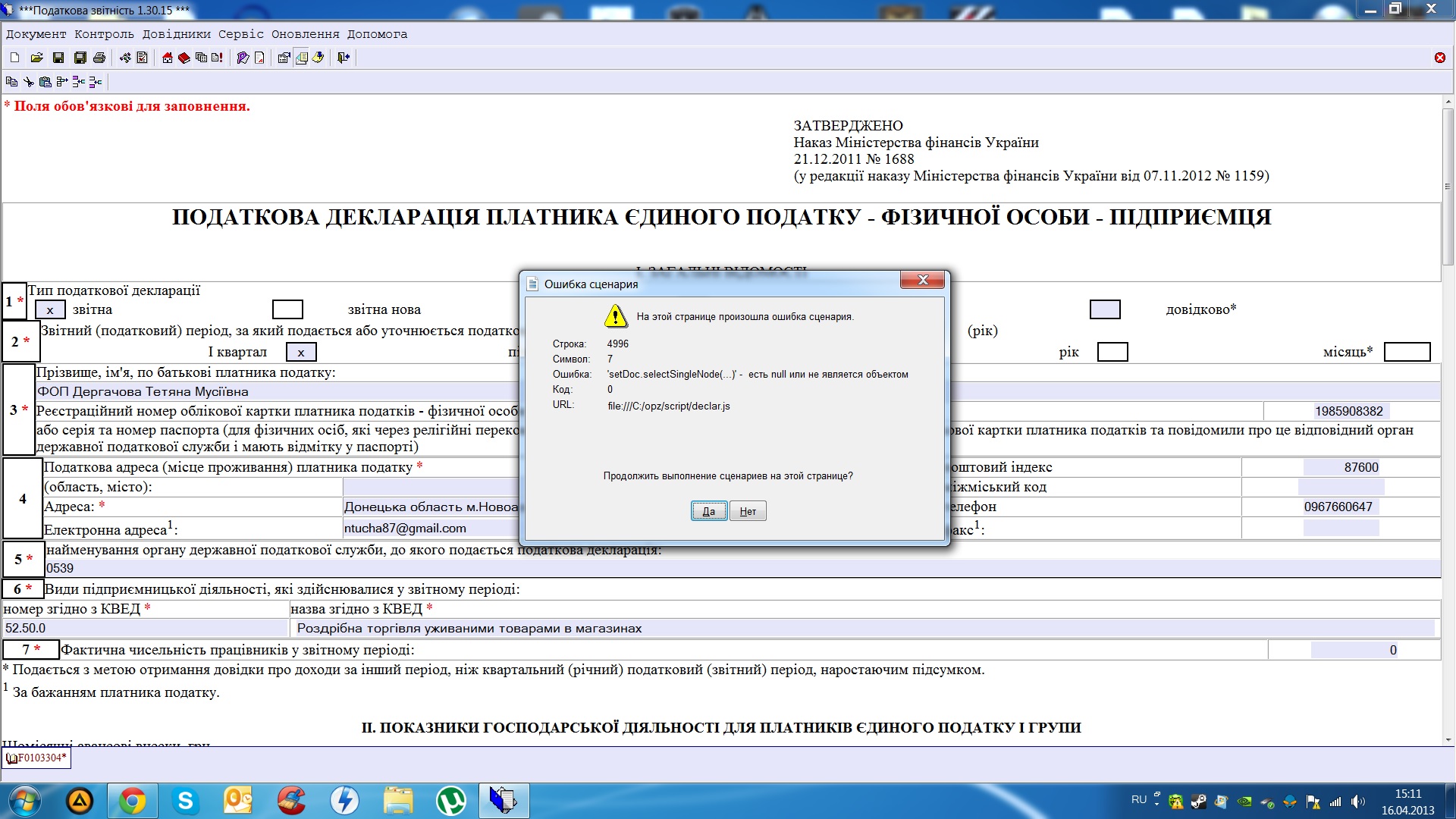Open the Довідники menu

(x=176, y=34)
